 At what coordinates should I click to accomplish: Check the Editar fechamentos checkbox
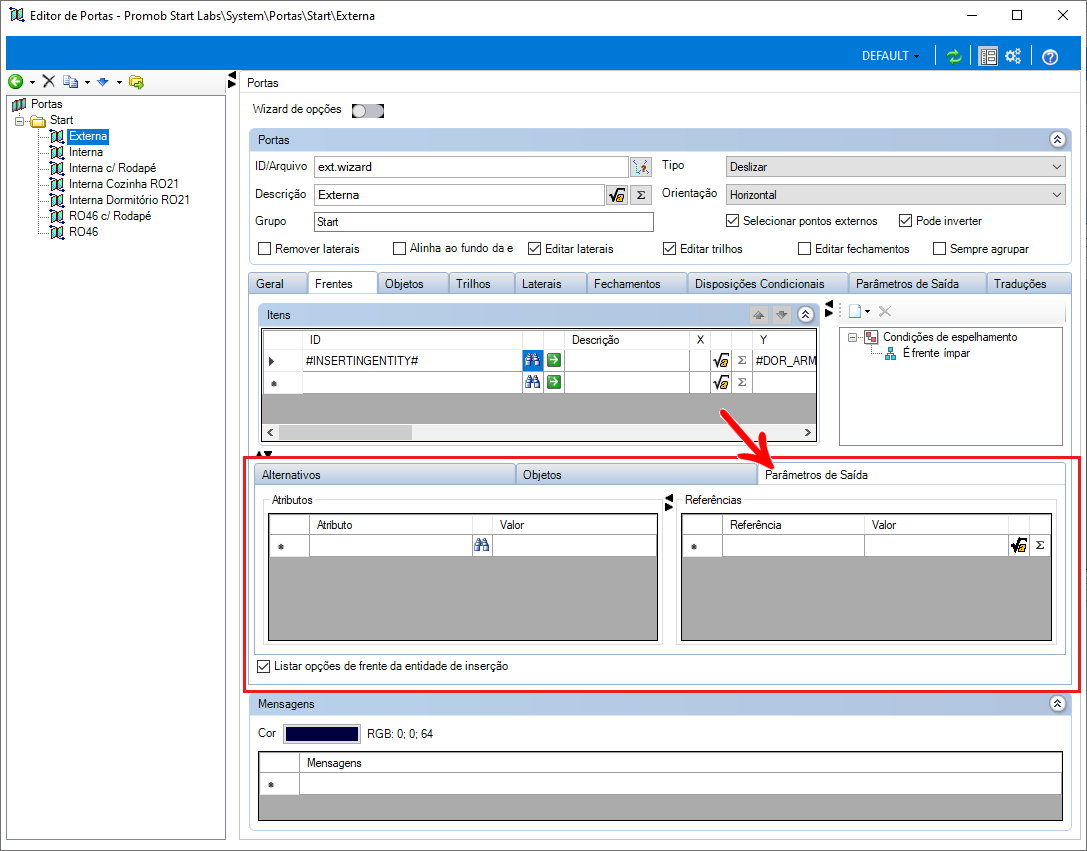click(x=804, y=248)
